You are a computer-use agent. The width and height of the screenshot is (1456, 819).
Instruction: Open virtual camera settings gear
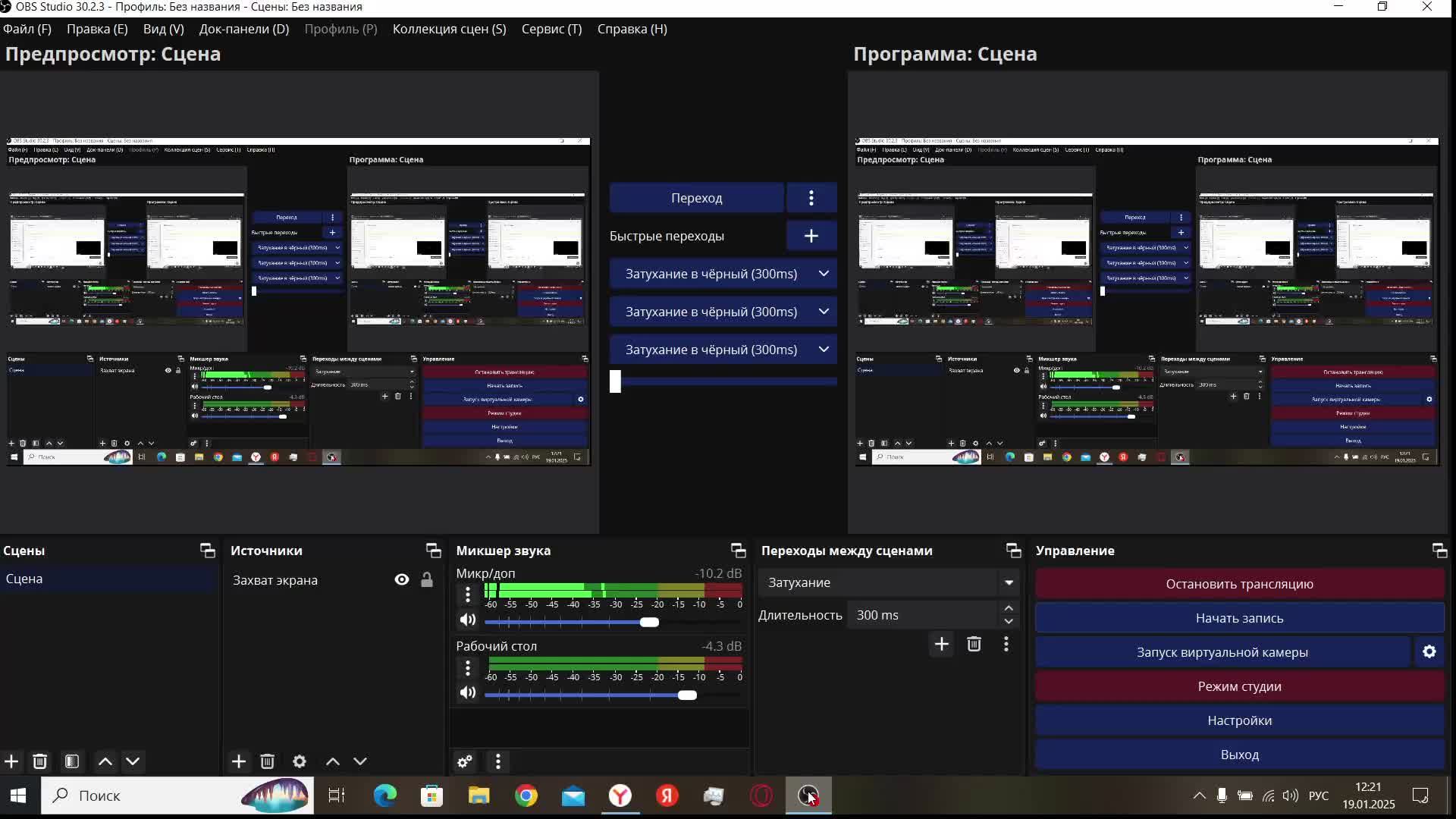coord(1429,652)
